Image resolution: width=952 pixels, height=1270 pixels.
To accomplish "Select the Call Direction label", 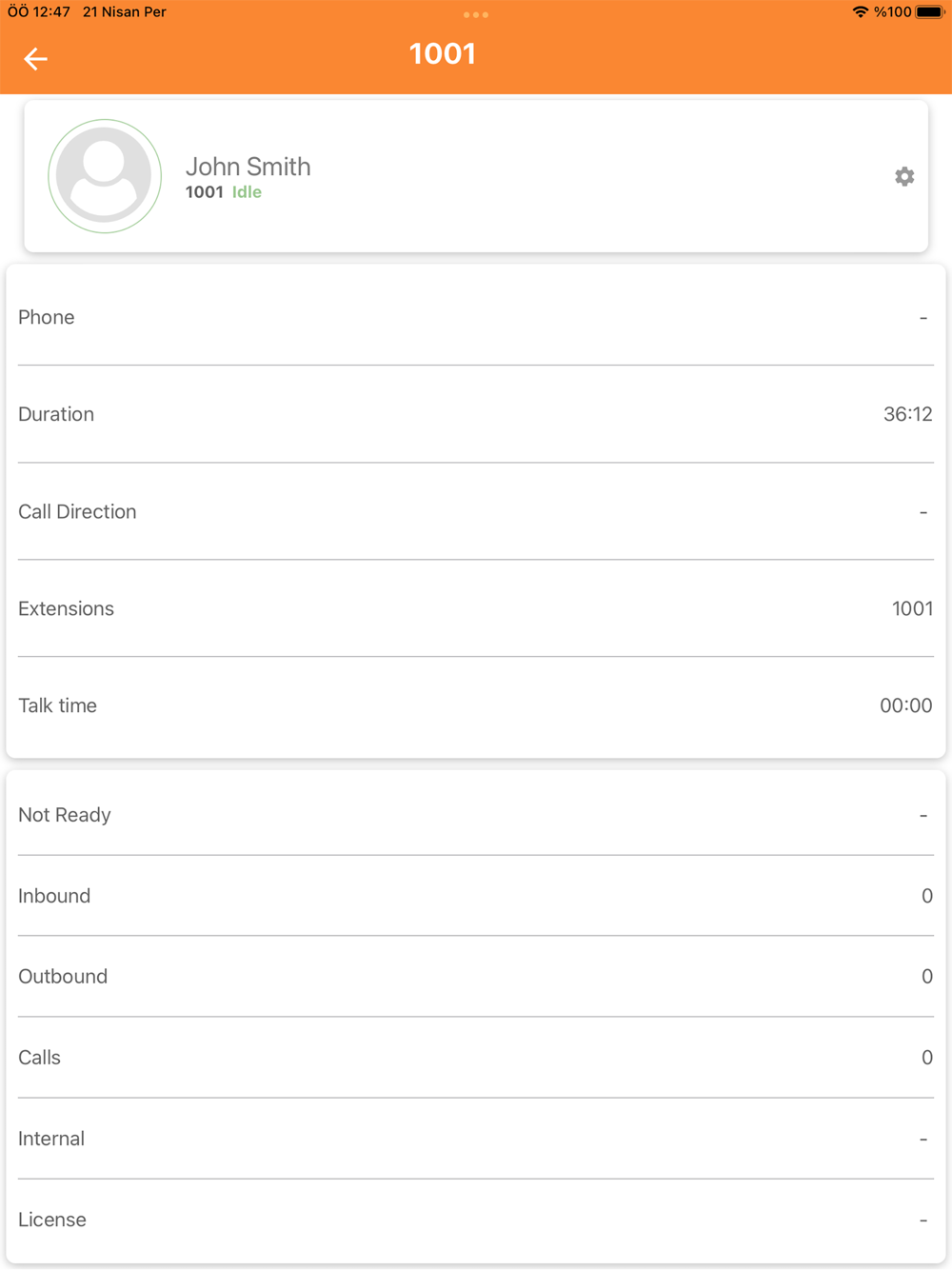I will click(77, 511).
